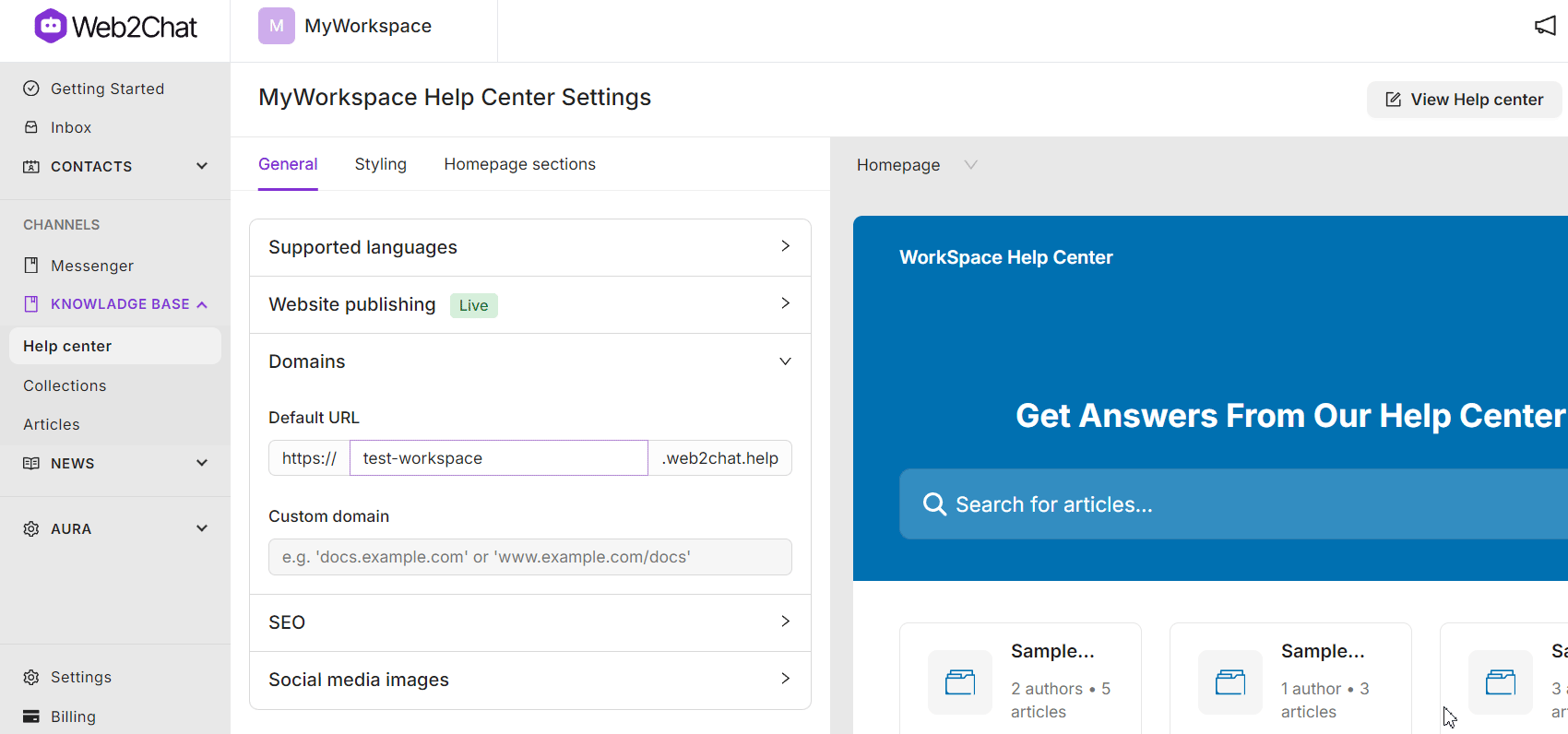
Task: Click the Web2Chat logo icon
Action: [50, 26]
